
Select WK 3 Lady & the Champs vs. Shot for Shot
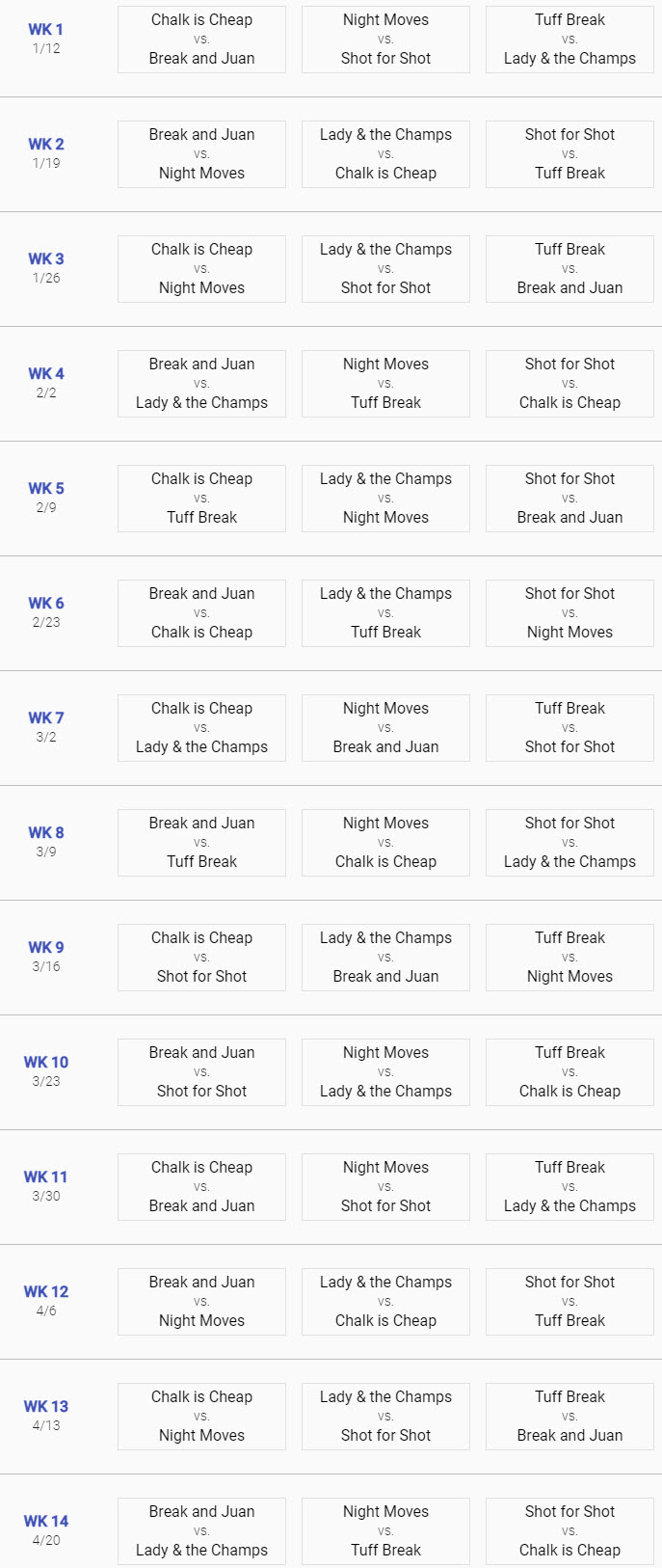point(385,269)
